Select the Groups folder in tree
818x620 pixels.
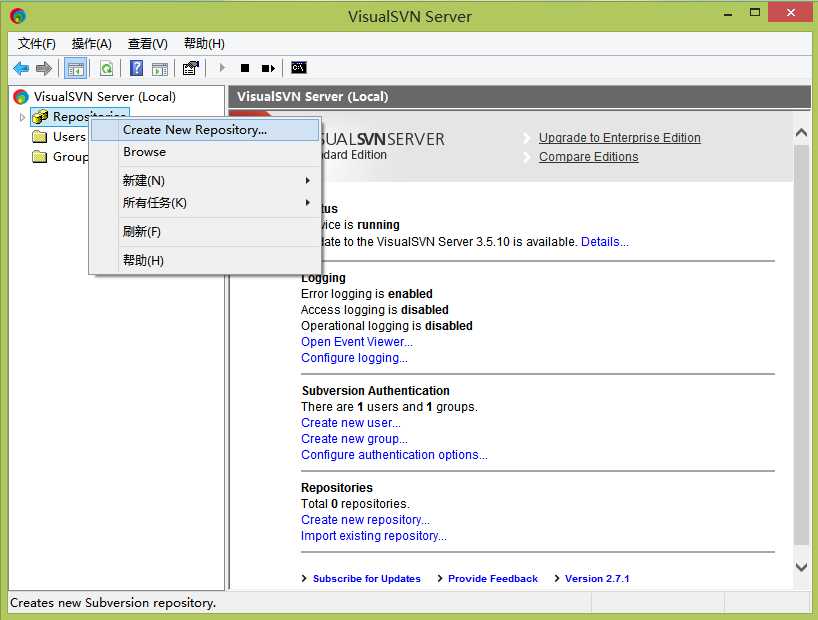(x=59, y=157)
